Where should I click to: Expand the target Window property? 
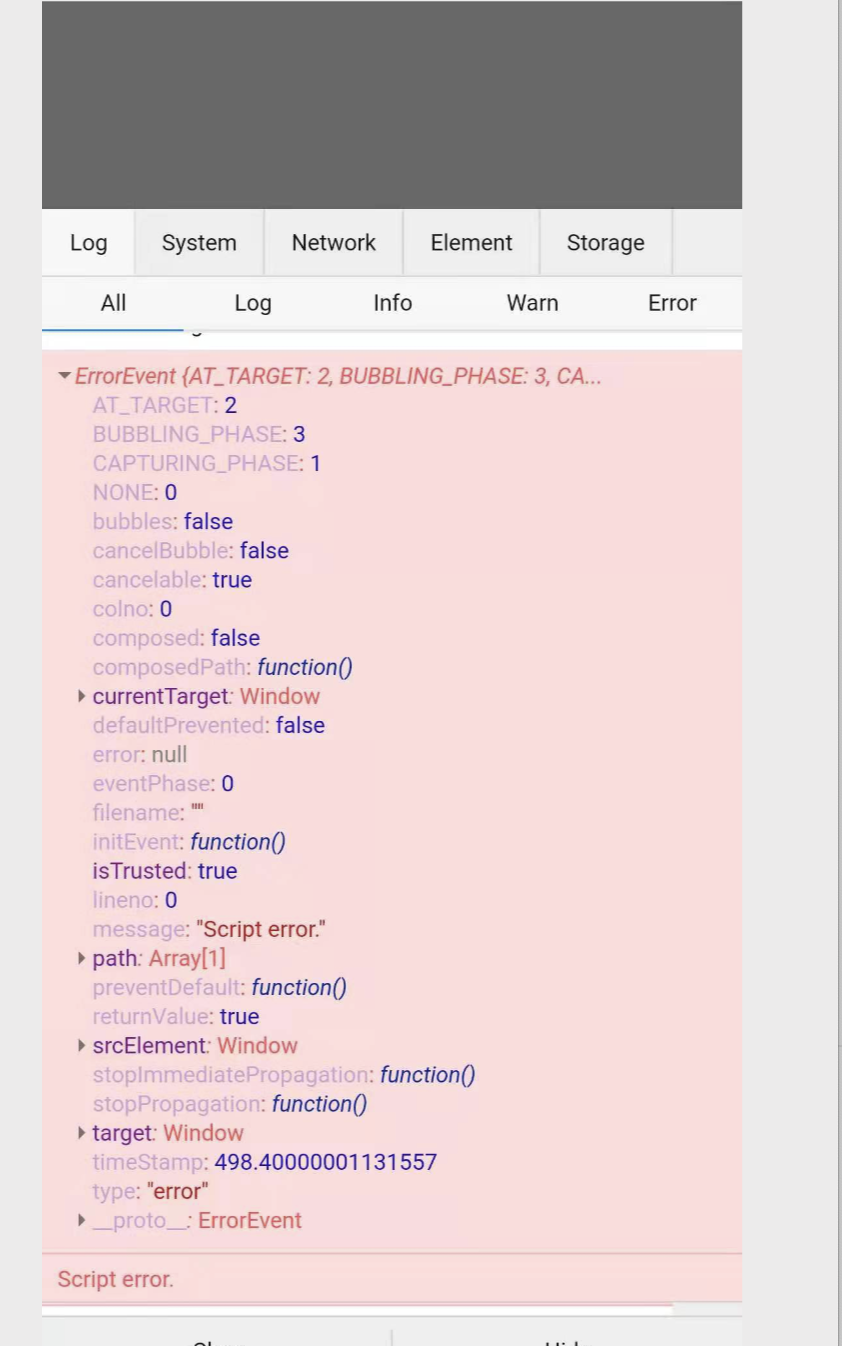[81, 1133]
